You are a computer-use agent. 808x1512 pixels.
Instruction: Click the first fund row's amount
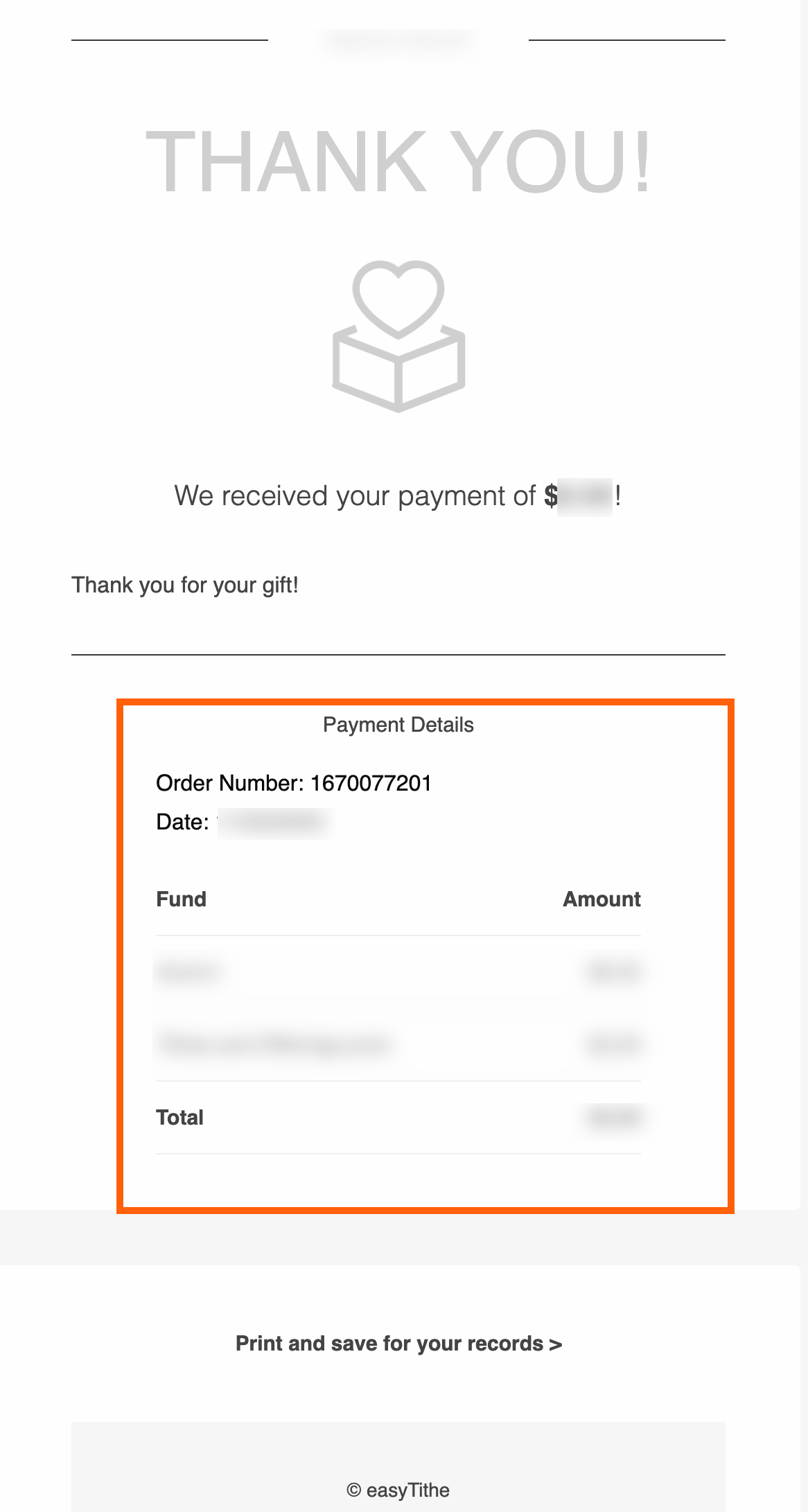tap(613, 972)
